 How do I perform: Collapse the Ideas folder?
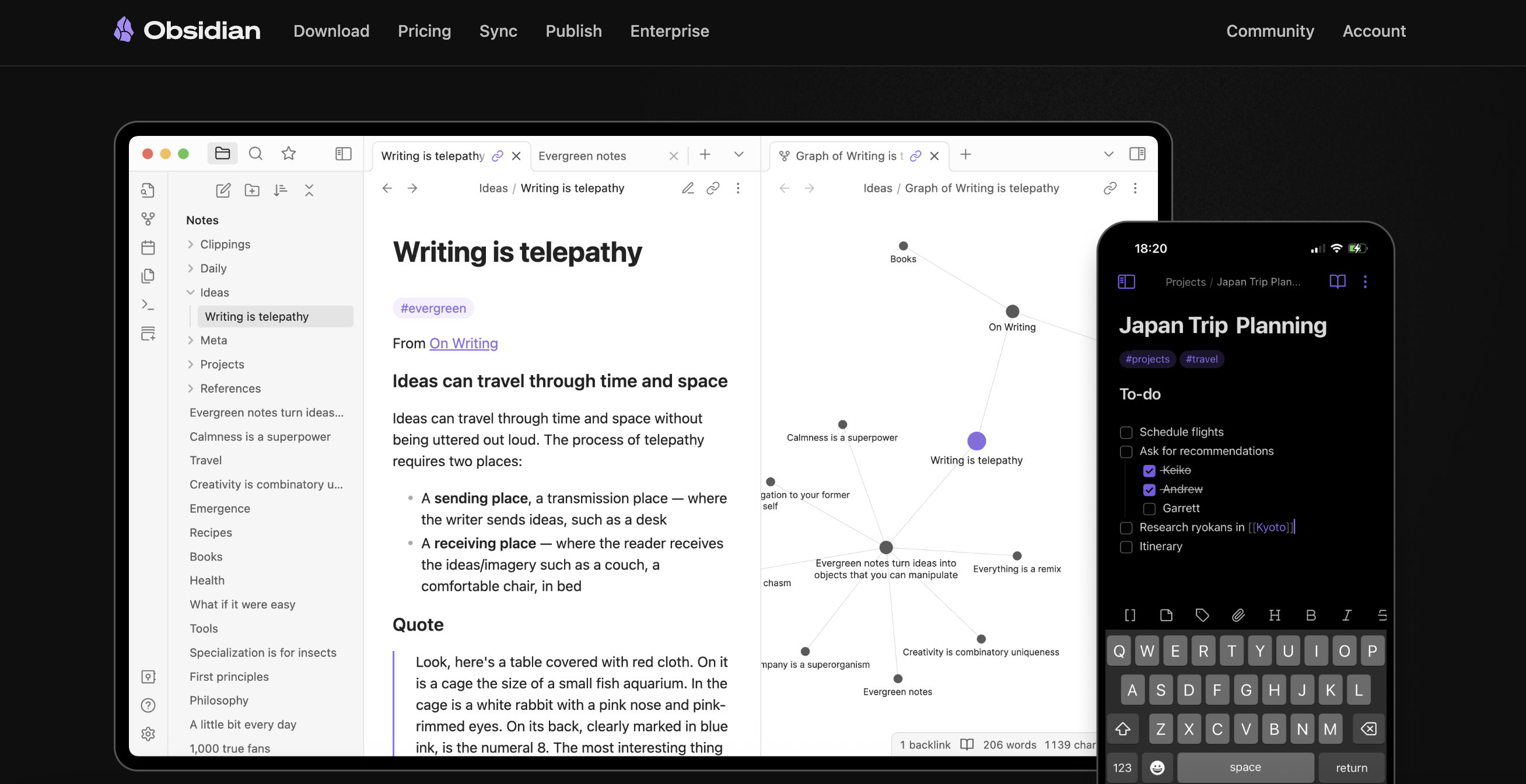point(190,292)
